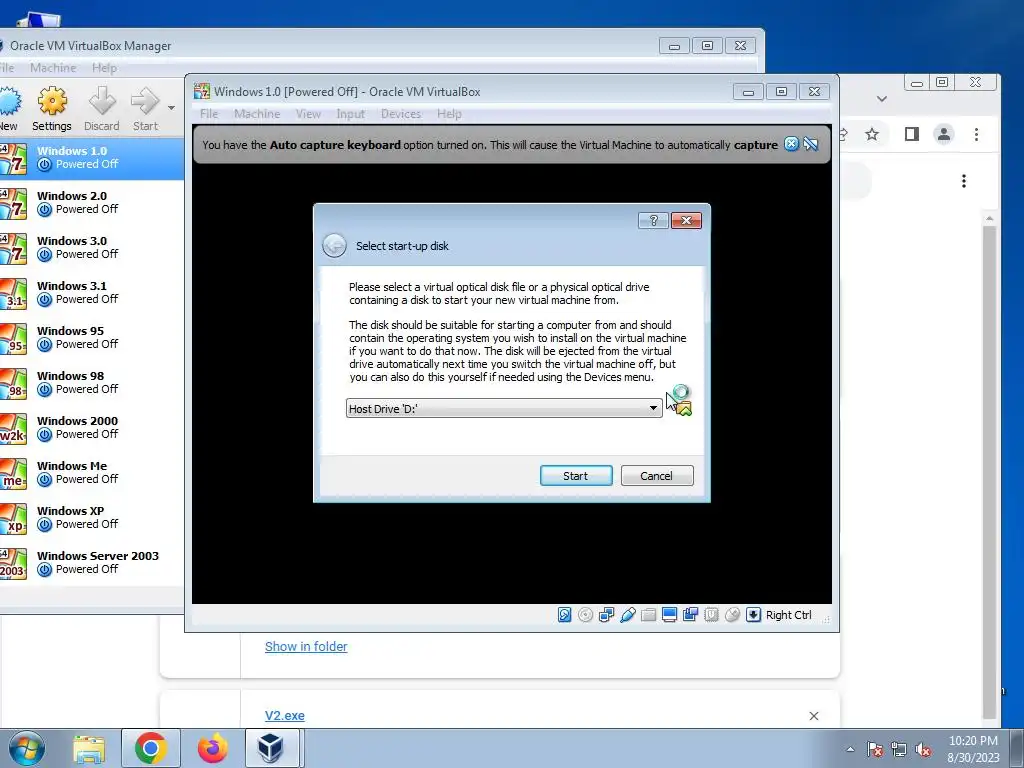Screen dimensions: 1024x768
Task: Click the Show in folder link in Chrome
Action: (306, 647)
